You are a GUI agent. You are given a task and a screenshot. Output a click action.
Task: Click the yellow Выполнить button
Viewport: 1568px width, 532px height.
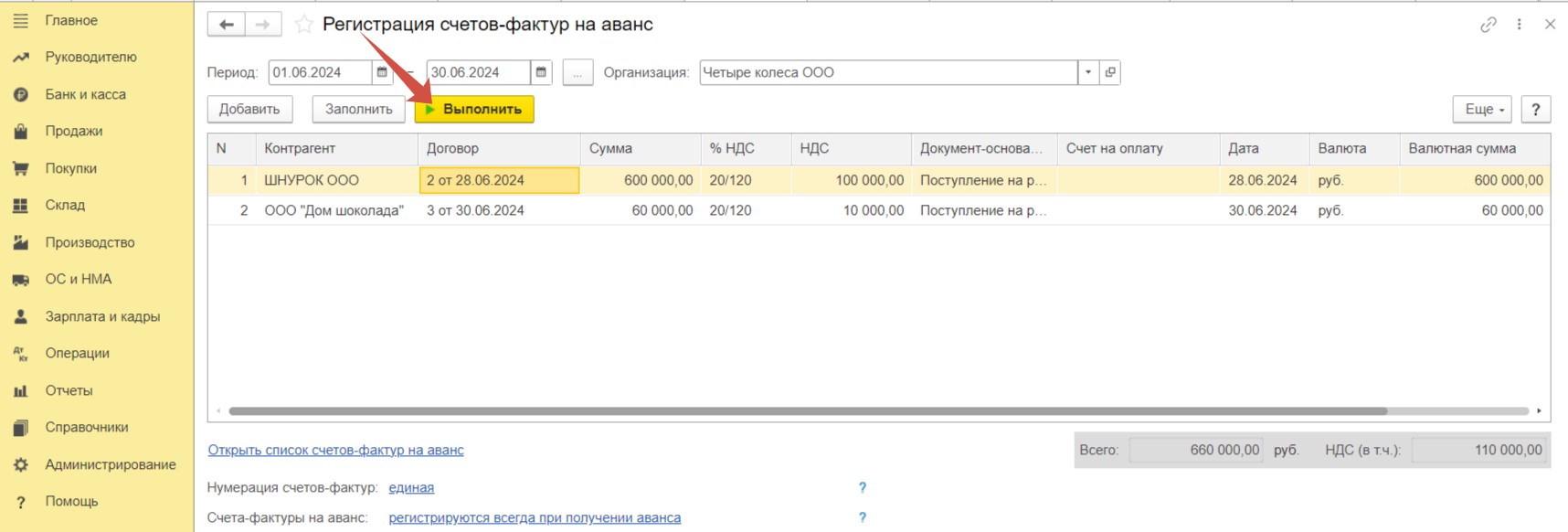474,109
